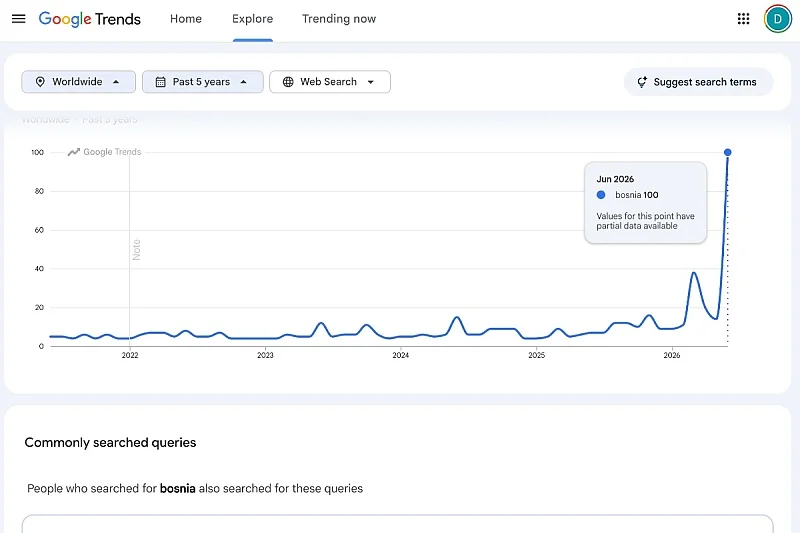
Task: Open the hamburger main menu
Action: 18,19
